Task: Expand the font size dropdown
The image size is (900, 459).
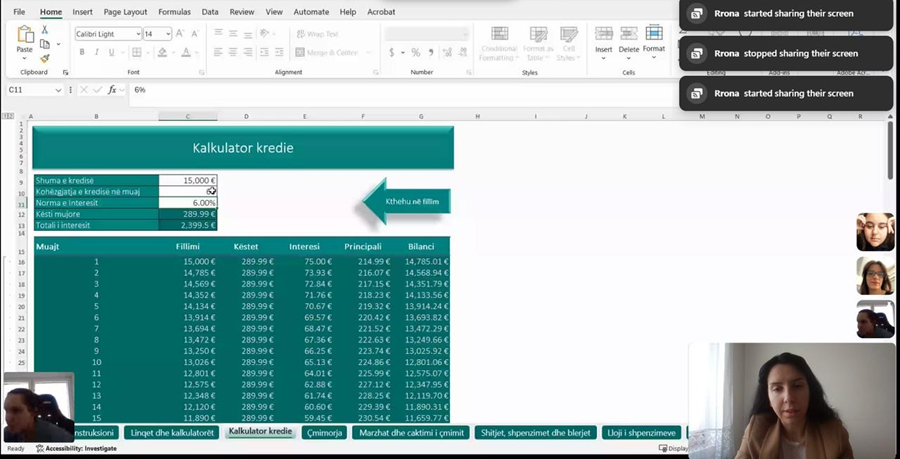Action: click(167, 34)
